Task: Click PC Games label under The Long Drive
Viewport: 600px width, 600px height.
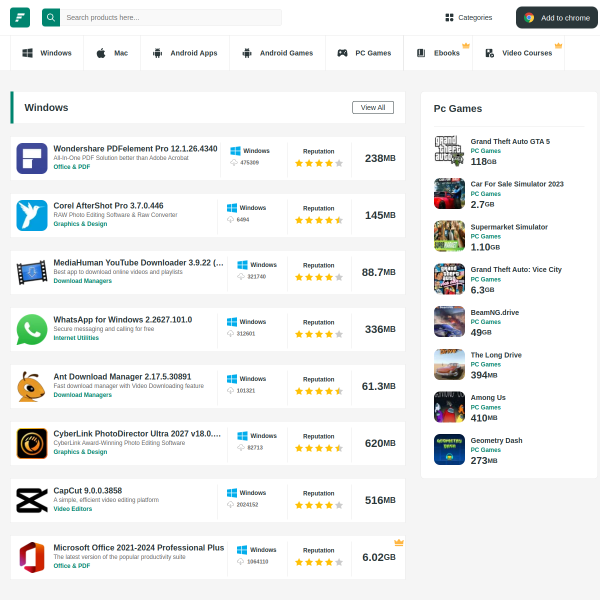Action: pyautogui.click(x=486, y=365)
